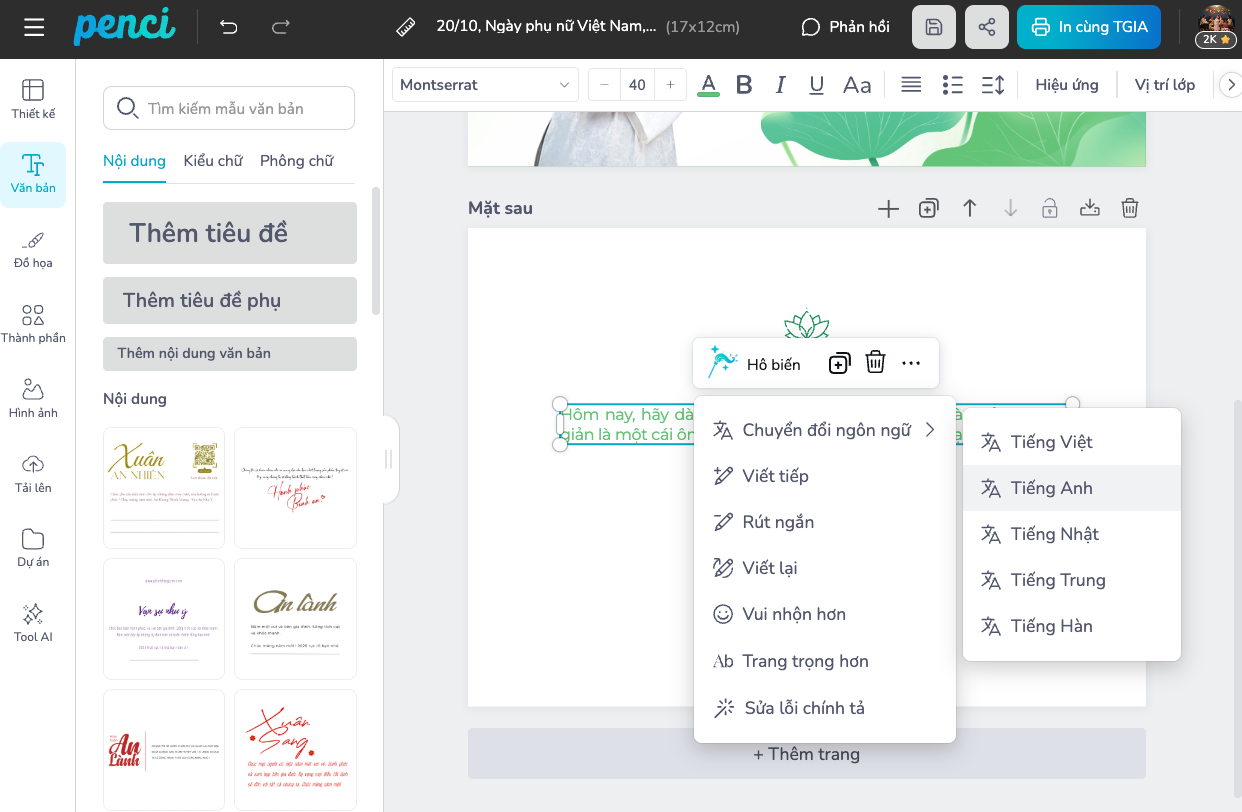This screenshot has height=812, width=1242.
Task: Open the Montserrat font dropdown
Action: 485,85
